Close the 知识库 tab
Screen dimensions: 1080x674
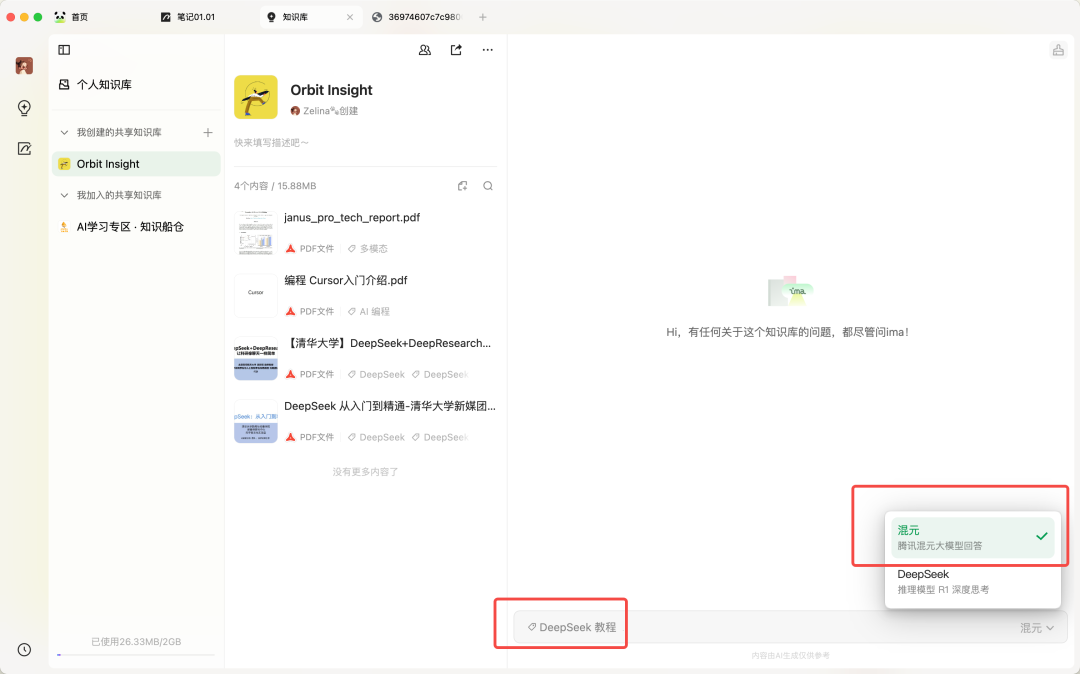(x=350, y=17)
